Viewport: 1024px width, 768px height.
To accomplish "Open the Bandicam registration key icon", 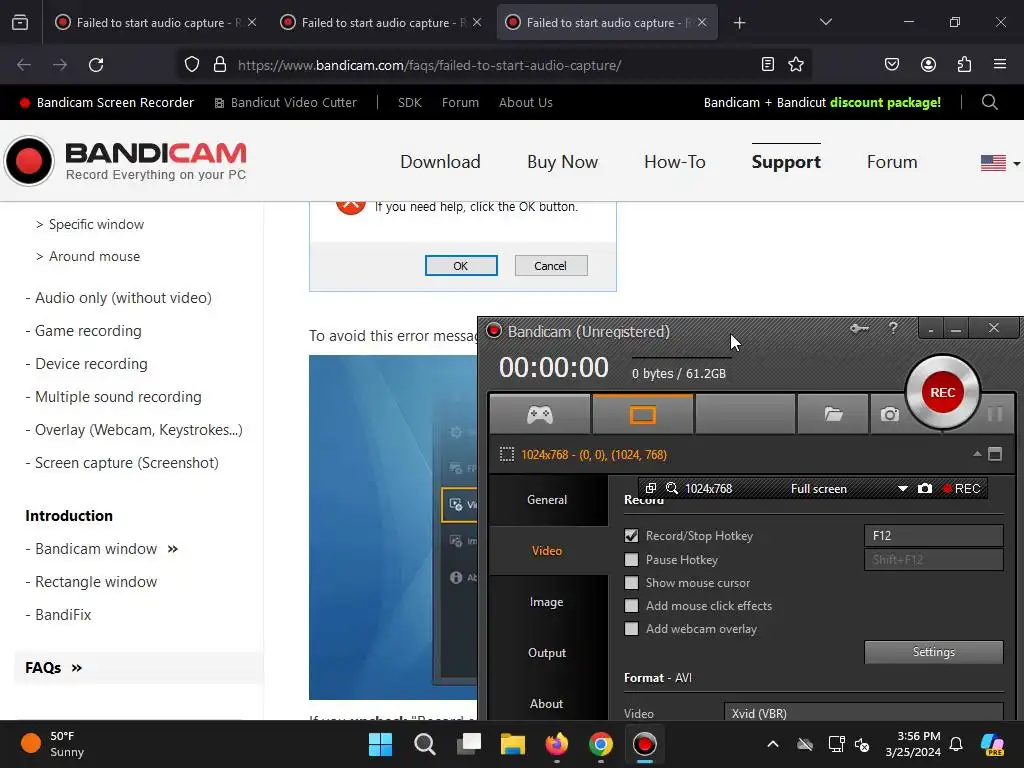I will (859, 328).
